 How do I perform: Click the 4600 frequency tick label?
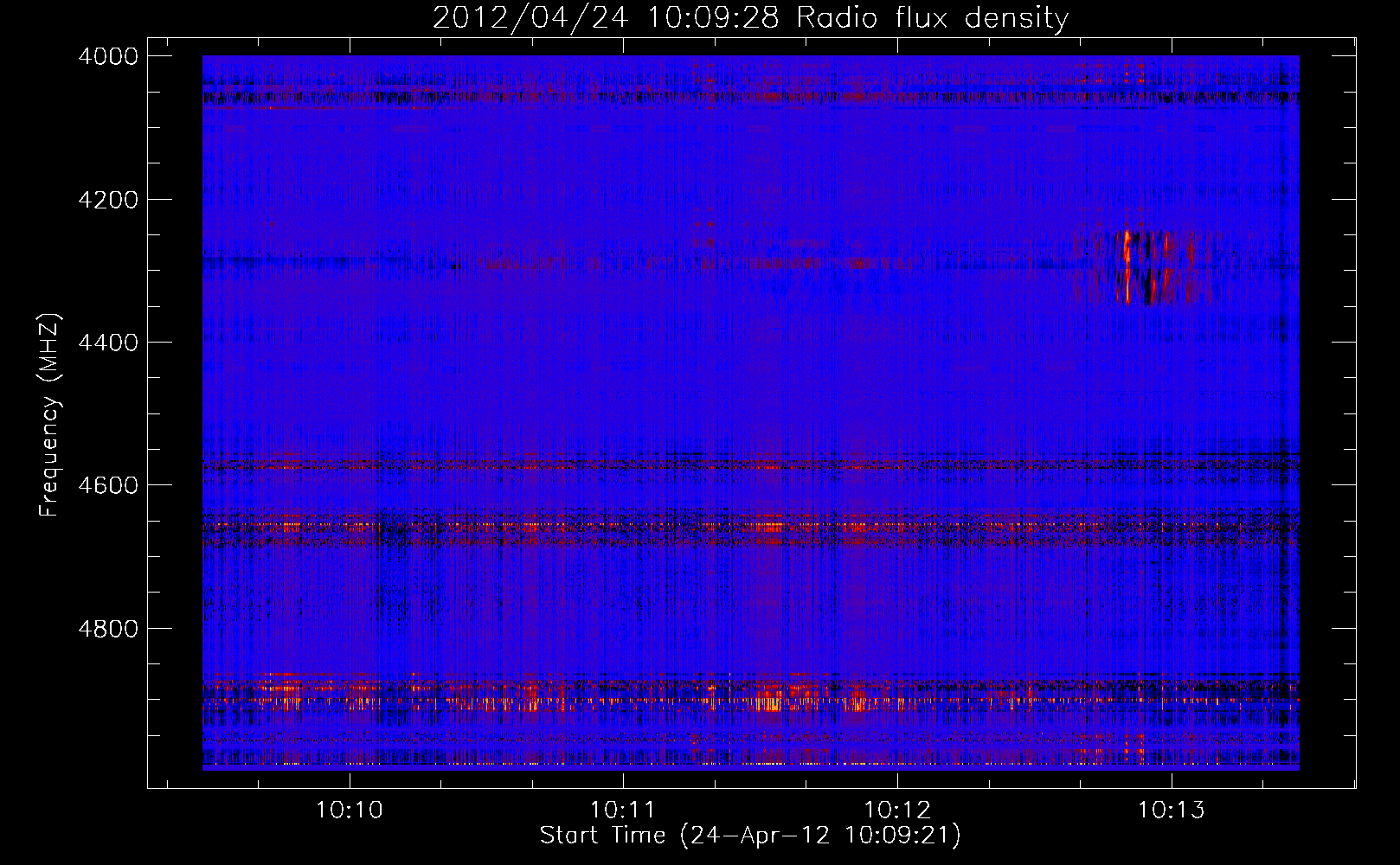[x=108, y=485]
